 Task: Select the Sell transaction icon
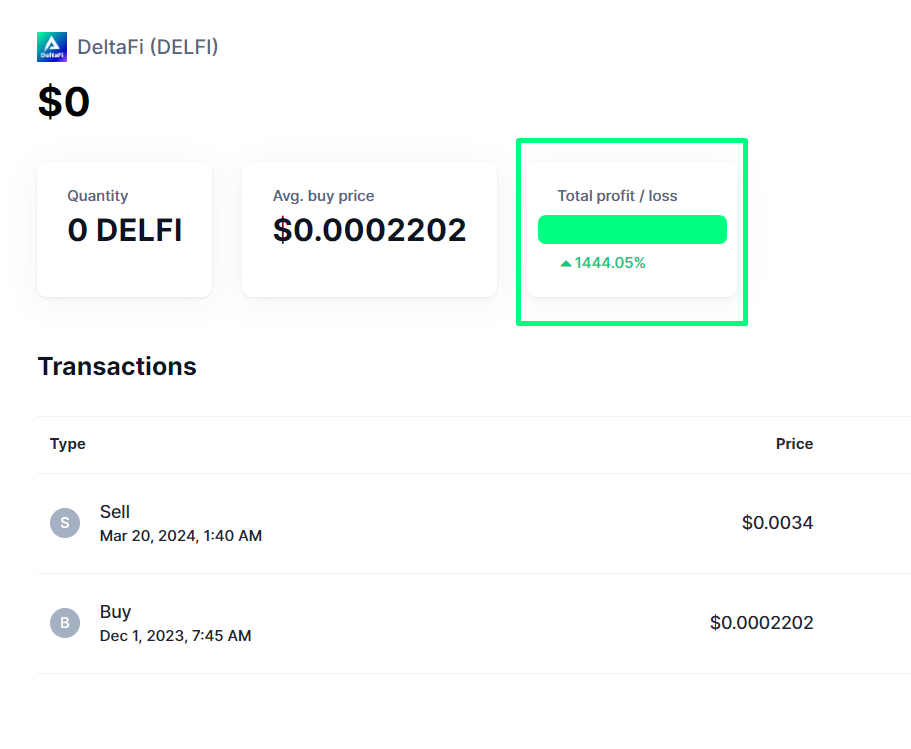pos(64,522)
